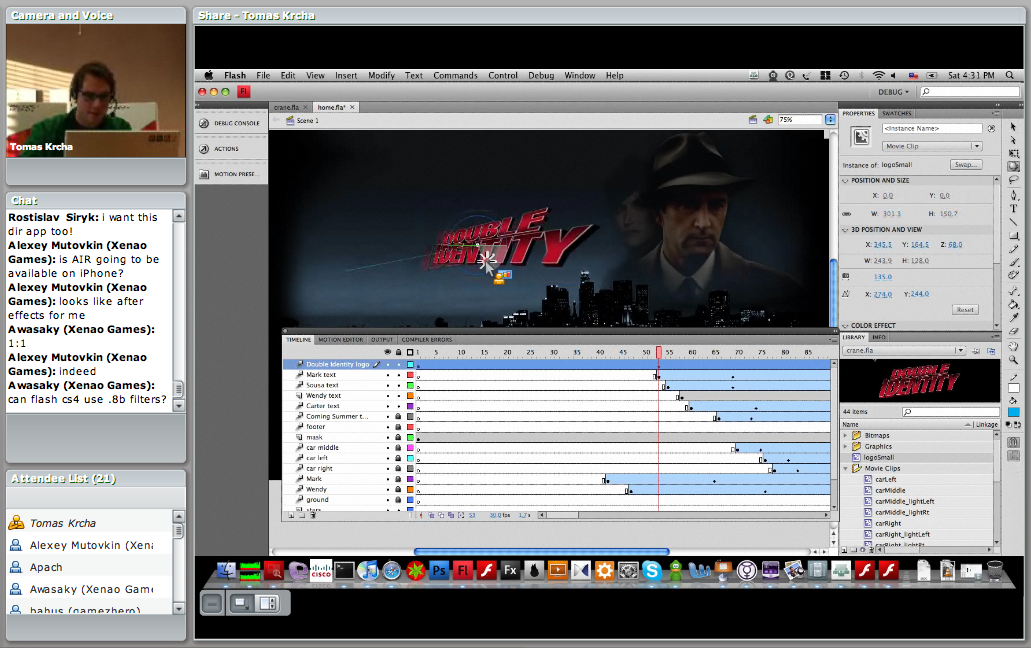This screenshot has height=648, width=1031.
Task: Select the Eyedropper tool
Action: [x=1013, y=318]
